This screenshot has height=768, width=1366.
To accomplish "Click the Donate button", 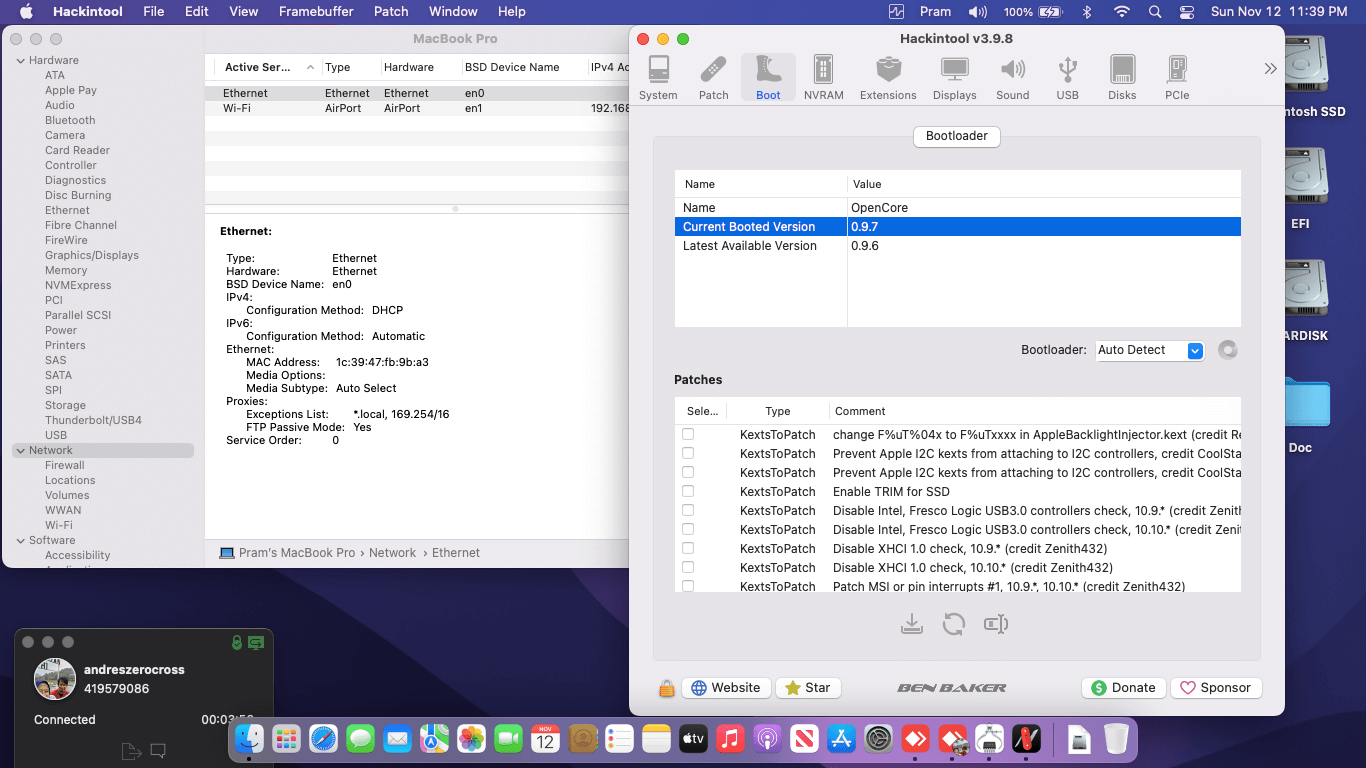I will pos(1123,688).
